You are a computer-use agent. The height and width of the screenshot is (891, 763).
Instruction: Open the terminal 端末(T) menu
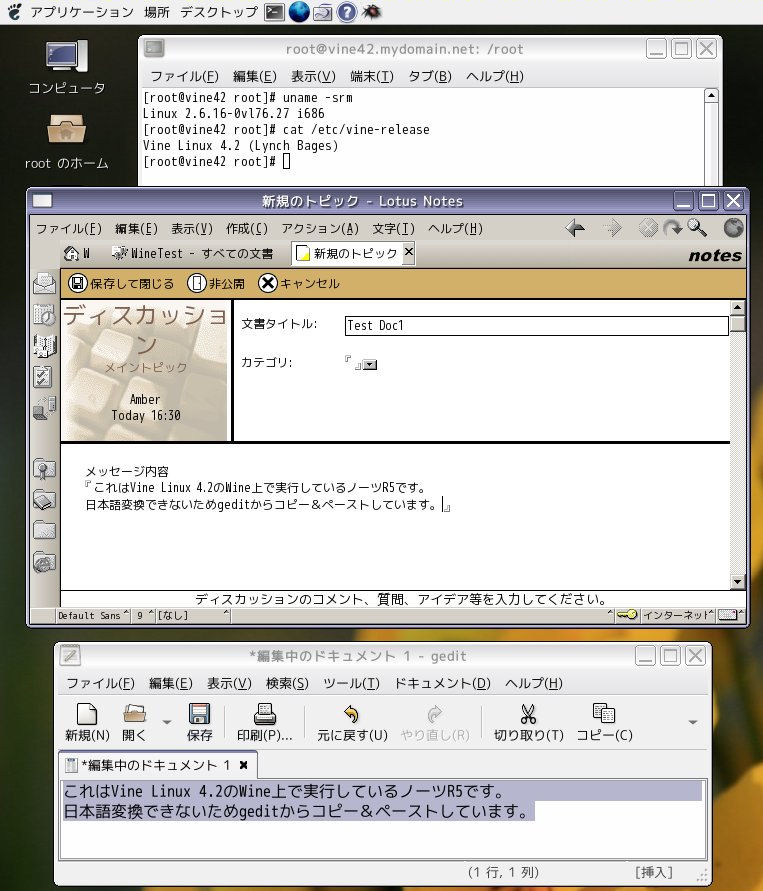coord(372,76)
